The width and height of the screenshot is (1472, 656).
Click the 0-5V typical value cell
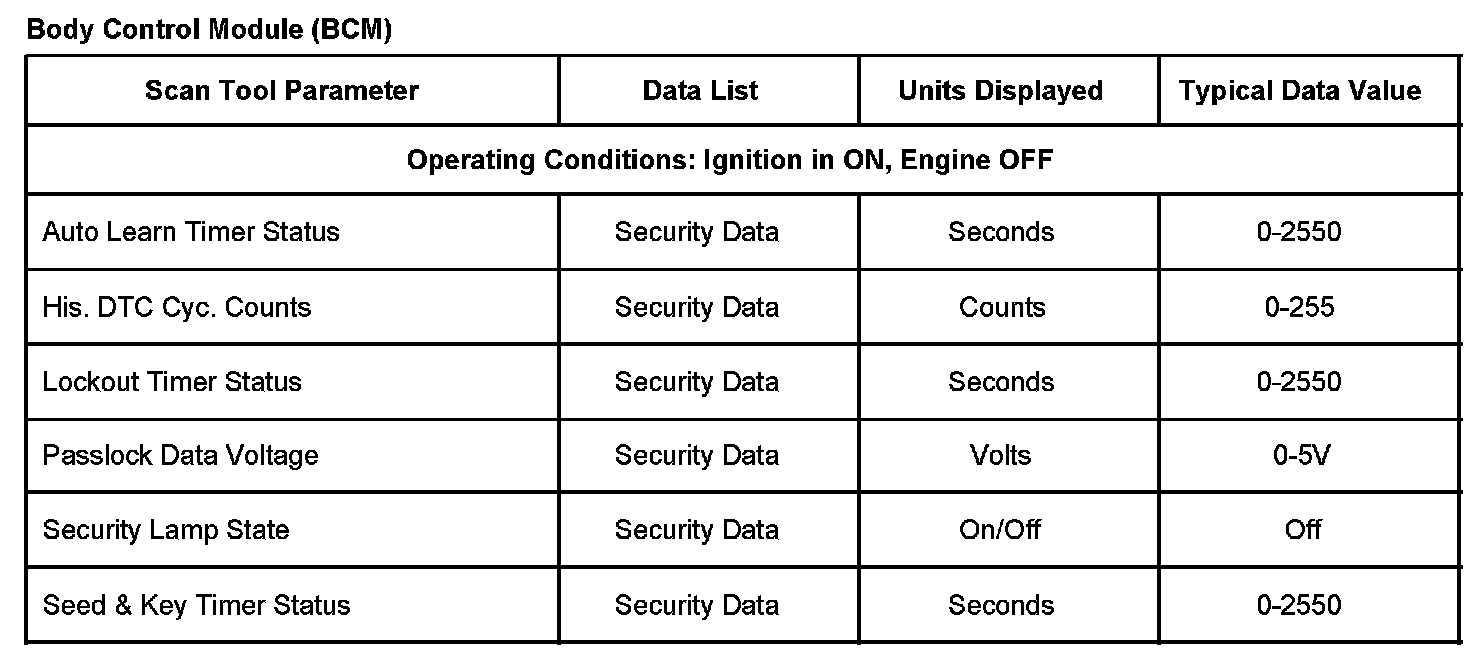point(1302,456)
